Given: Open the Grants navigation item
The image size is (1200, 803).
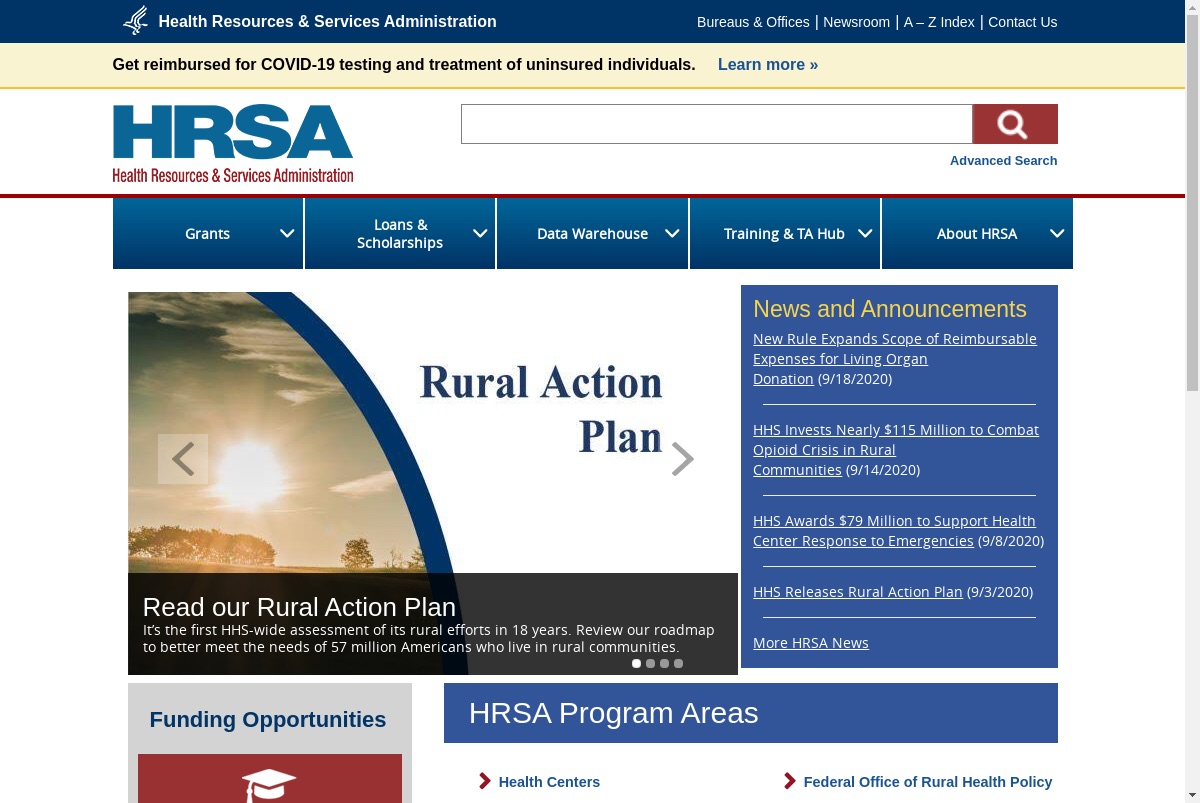Looking at the screenshot, I should [207, 233].
